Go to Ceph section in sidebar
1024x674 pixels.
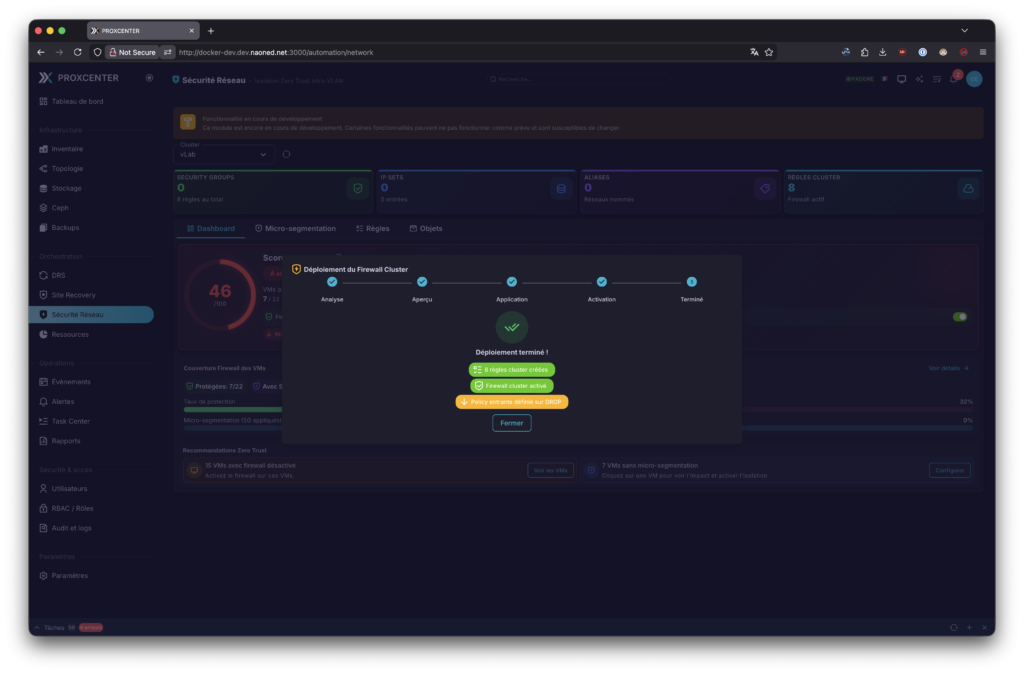60,208
